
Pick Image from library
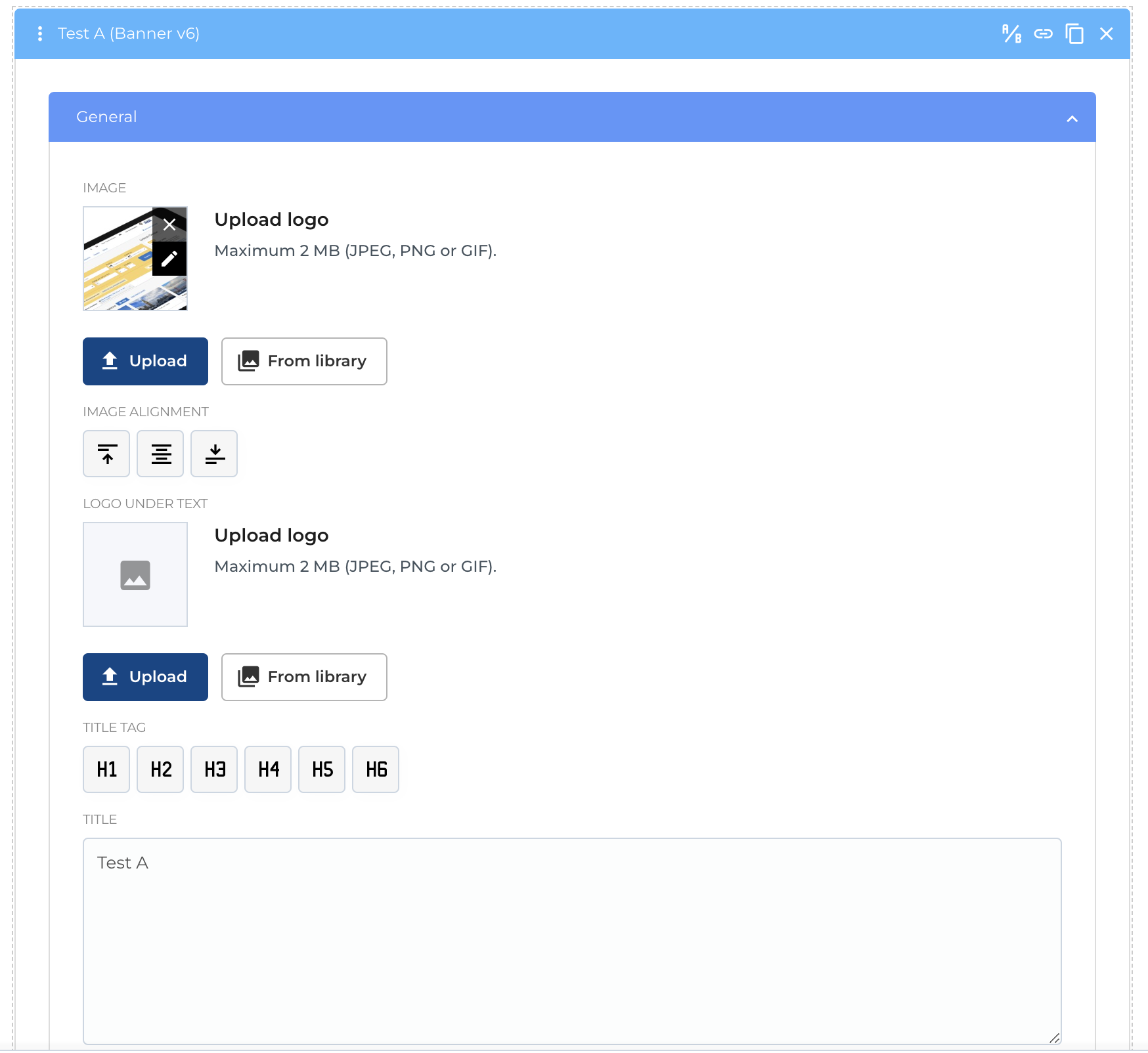(304, 361)
